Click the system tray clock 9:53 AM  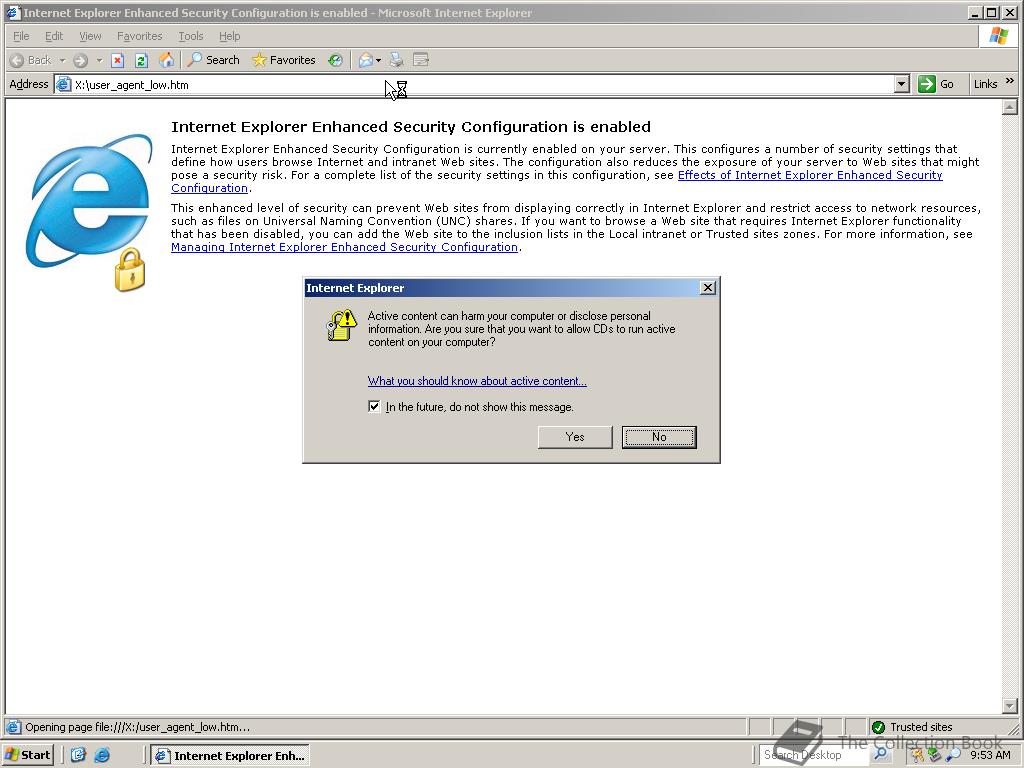point(990,755)
